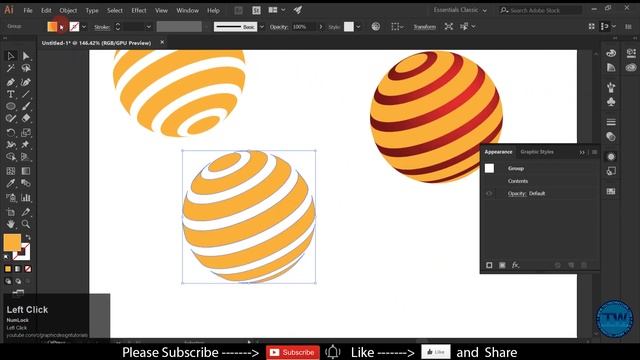Select the Line Segment tool
640x360 pixels.
(x=26, y=94)
